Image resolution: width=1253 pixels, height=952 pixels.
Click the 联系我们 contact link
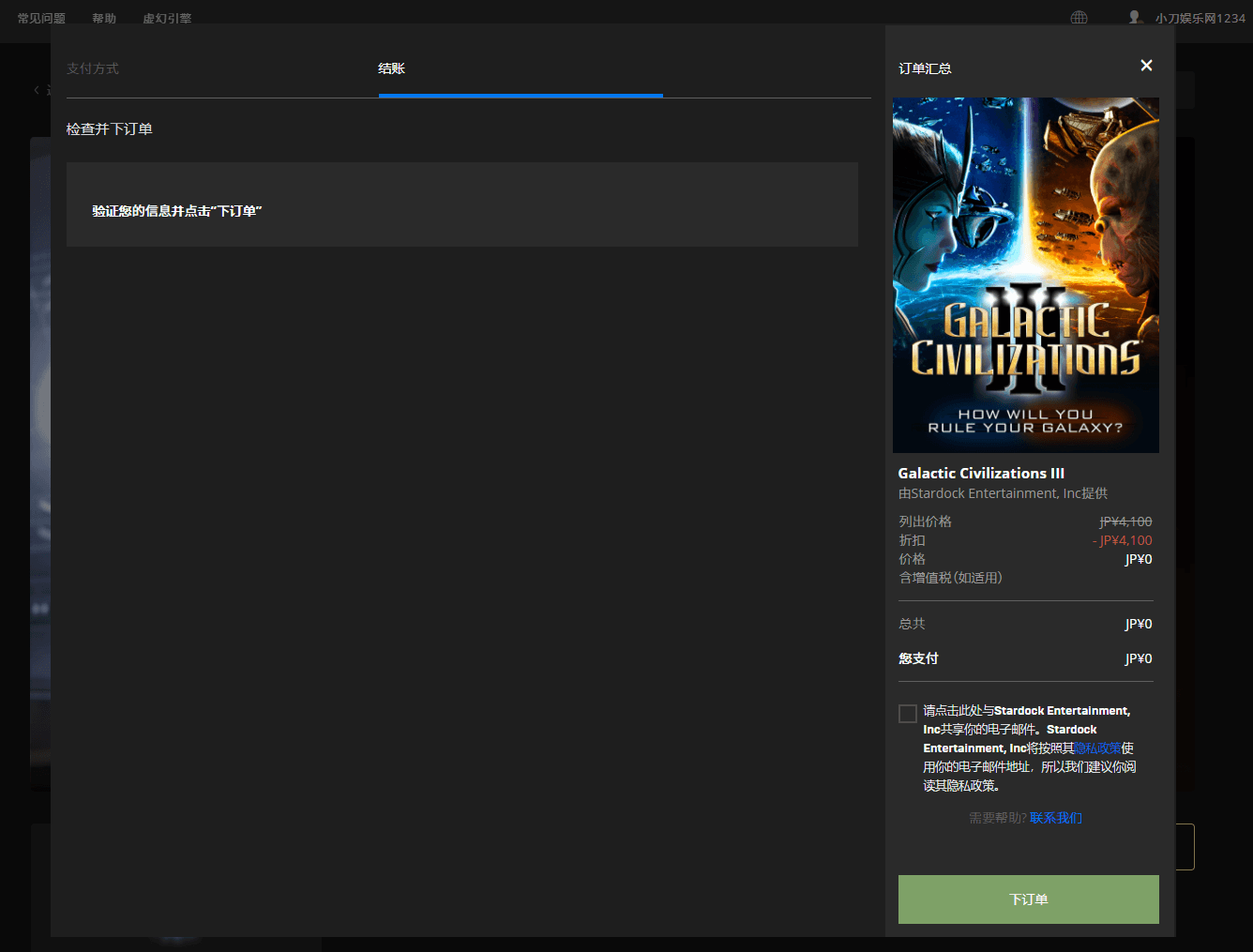[x=1056, y=818]
